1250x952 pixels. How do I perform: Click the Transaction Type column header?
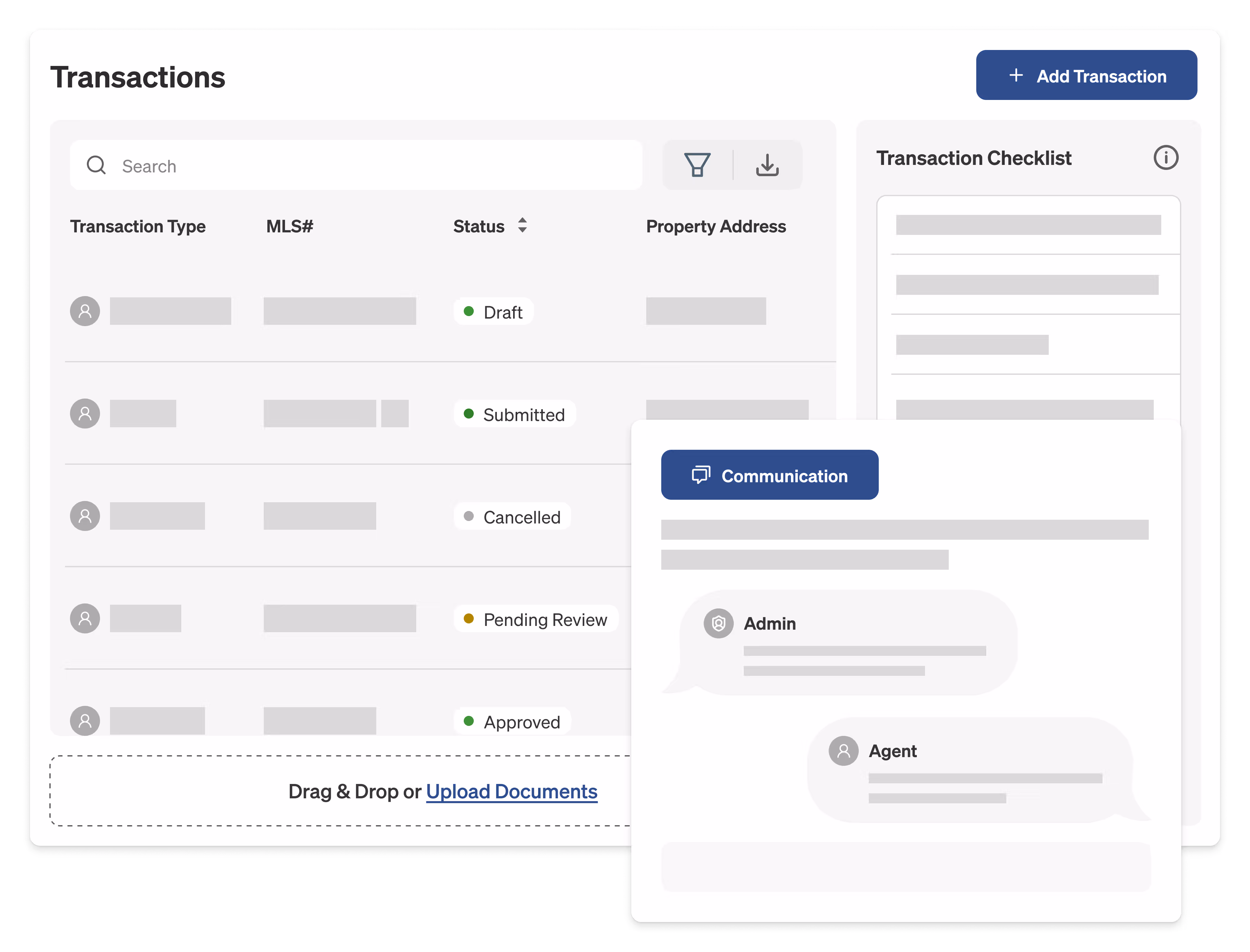tap(138, 226)
